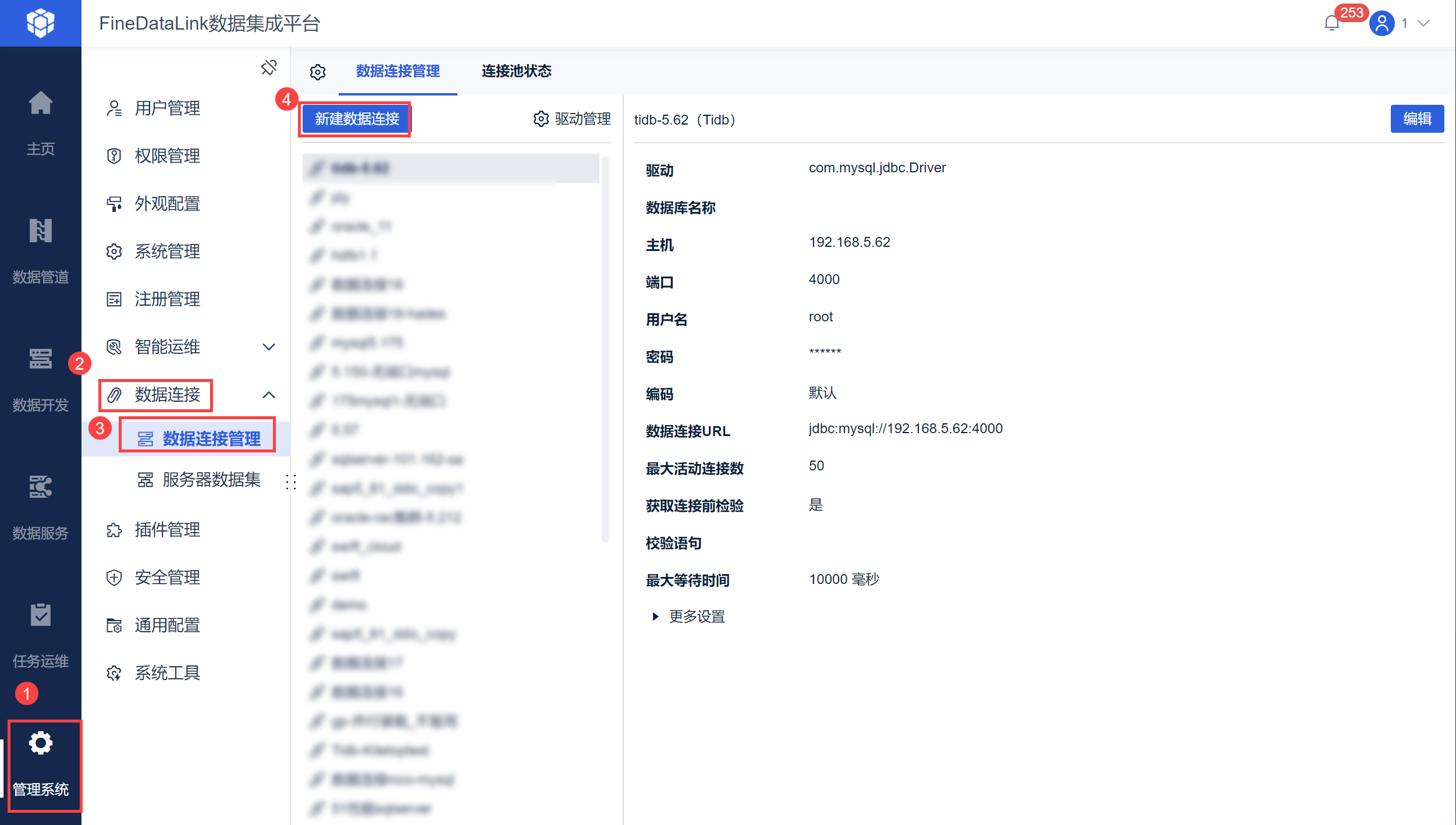
Task: Unpin the side menu pin icon
Action: [268, 68]
